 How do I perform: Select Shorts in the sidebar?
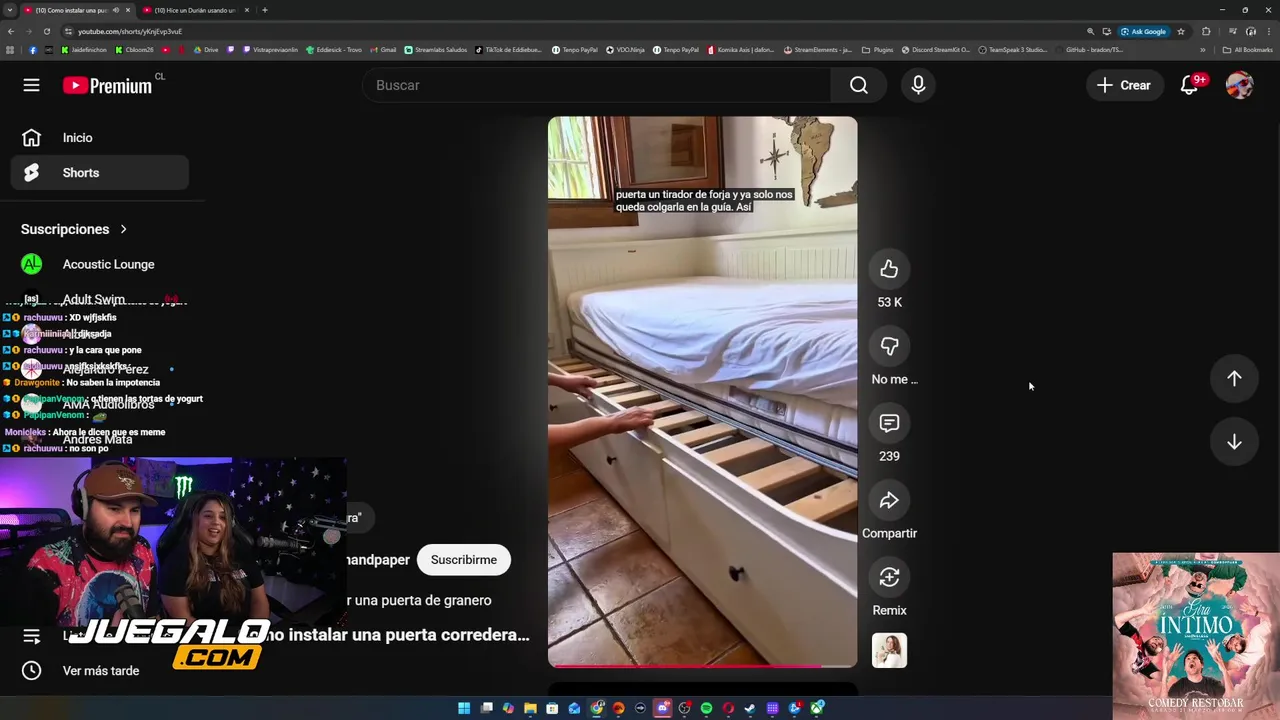(x=100, y=173)
